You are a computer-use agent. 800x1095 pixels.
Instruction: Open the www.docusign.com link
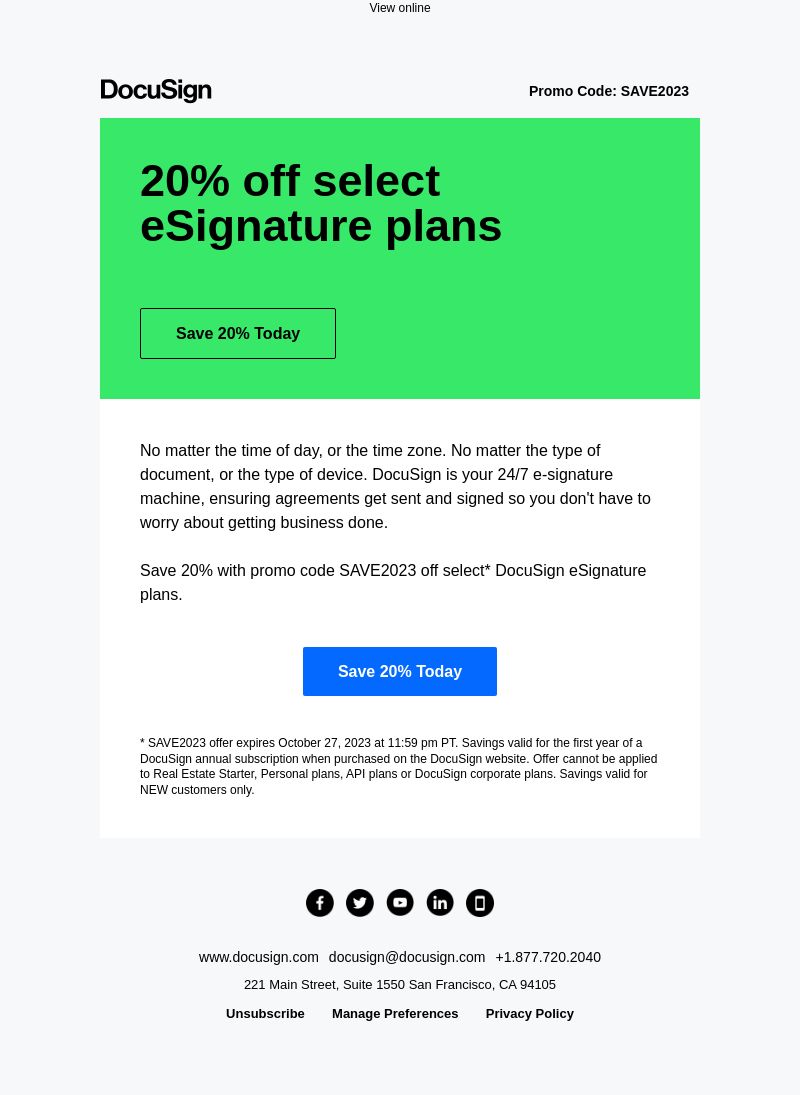pos(258,957)
